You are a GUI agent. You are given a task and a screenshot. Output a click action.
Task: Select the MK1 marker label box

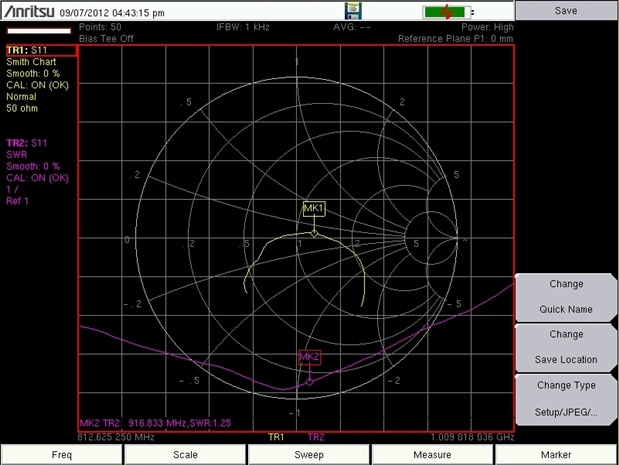tap(314, 208)
